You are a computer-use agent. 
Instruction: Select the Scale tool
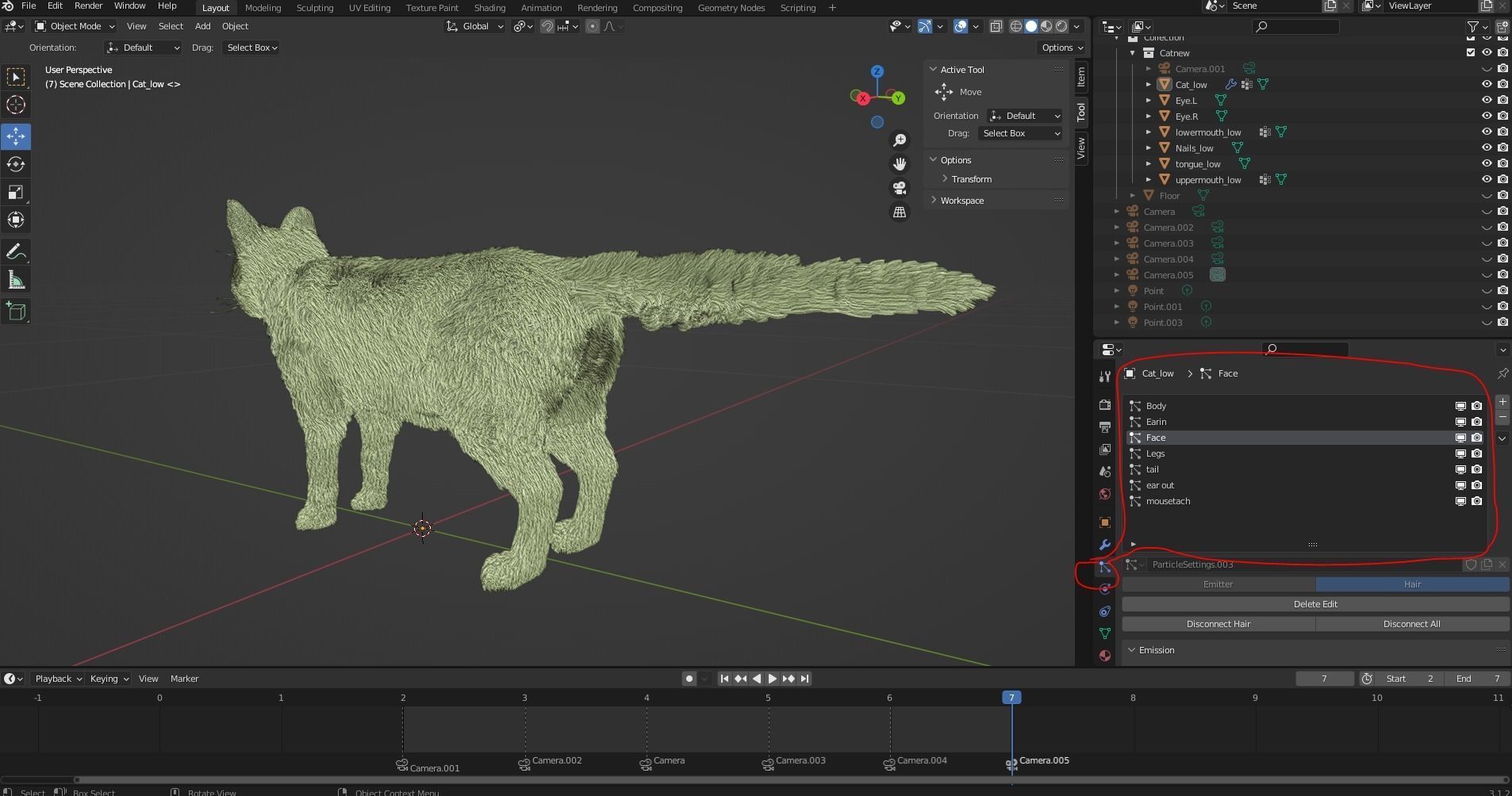[x=16, y=192]
